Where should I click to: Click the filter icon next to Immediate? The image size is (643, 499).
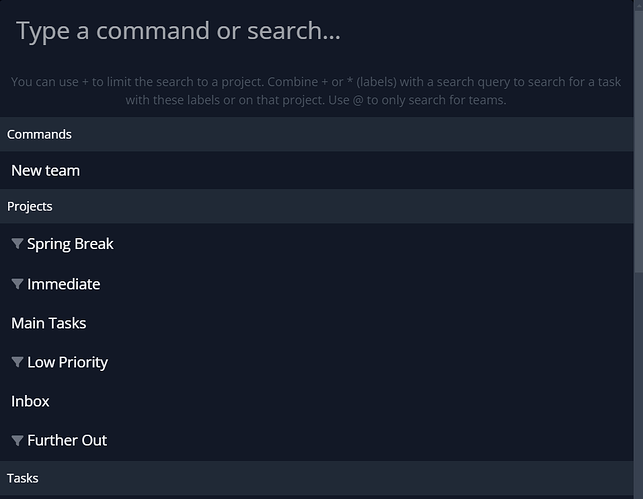coord(17,284)
